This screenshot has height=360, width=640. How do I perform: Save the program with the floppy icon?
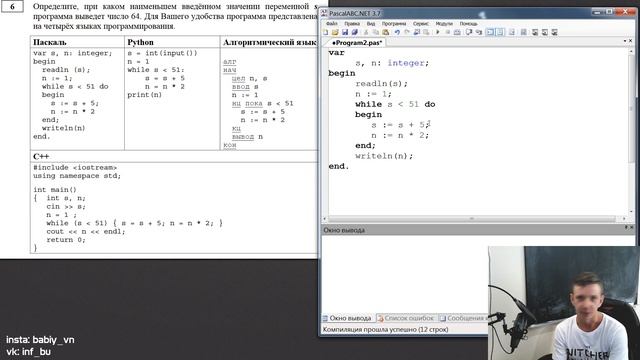(x=345, y=32)
